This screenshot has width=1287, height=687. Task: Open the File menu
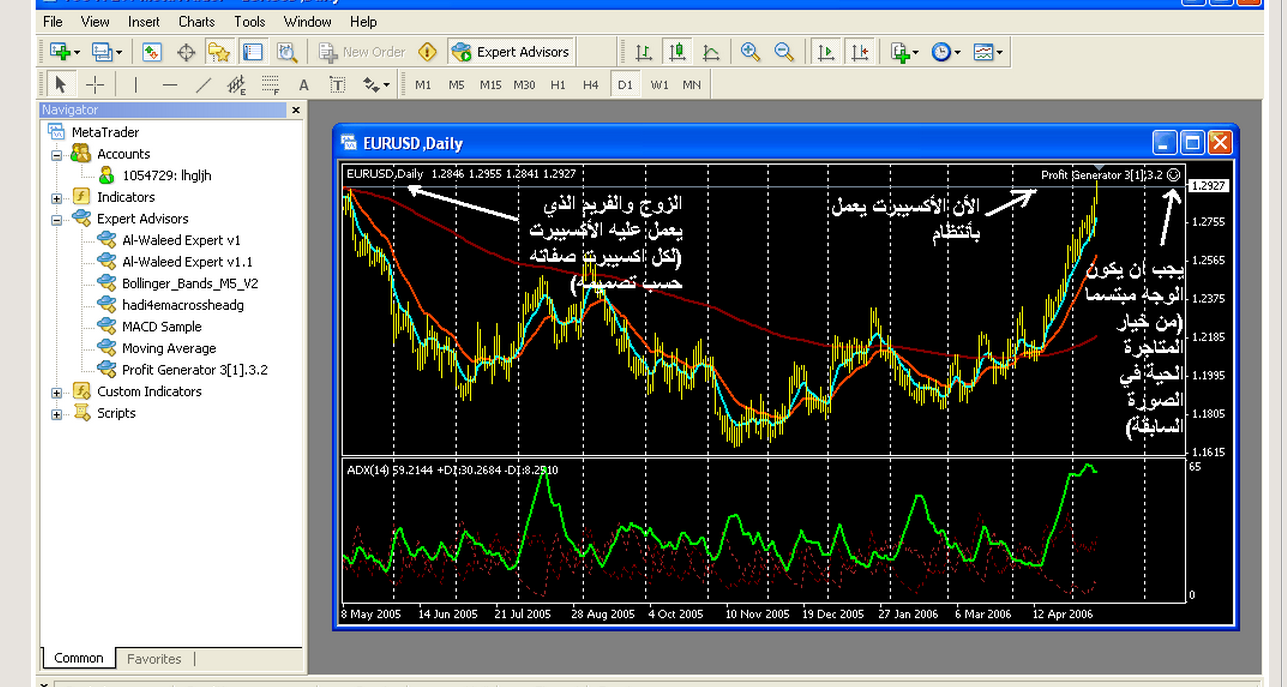click(x=53, y=21)
